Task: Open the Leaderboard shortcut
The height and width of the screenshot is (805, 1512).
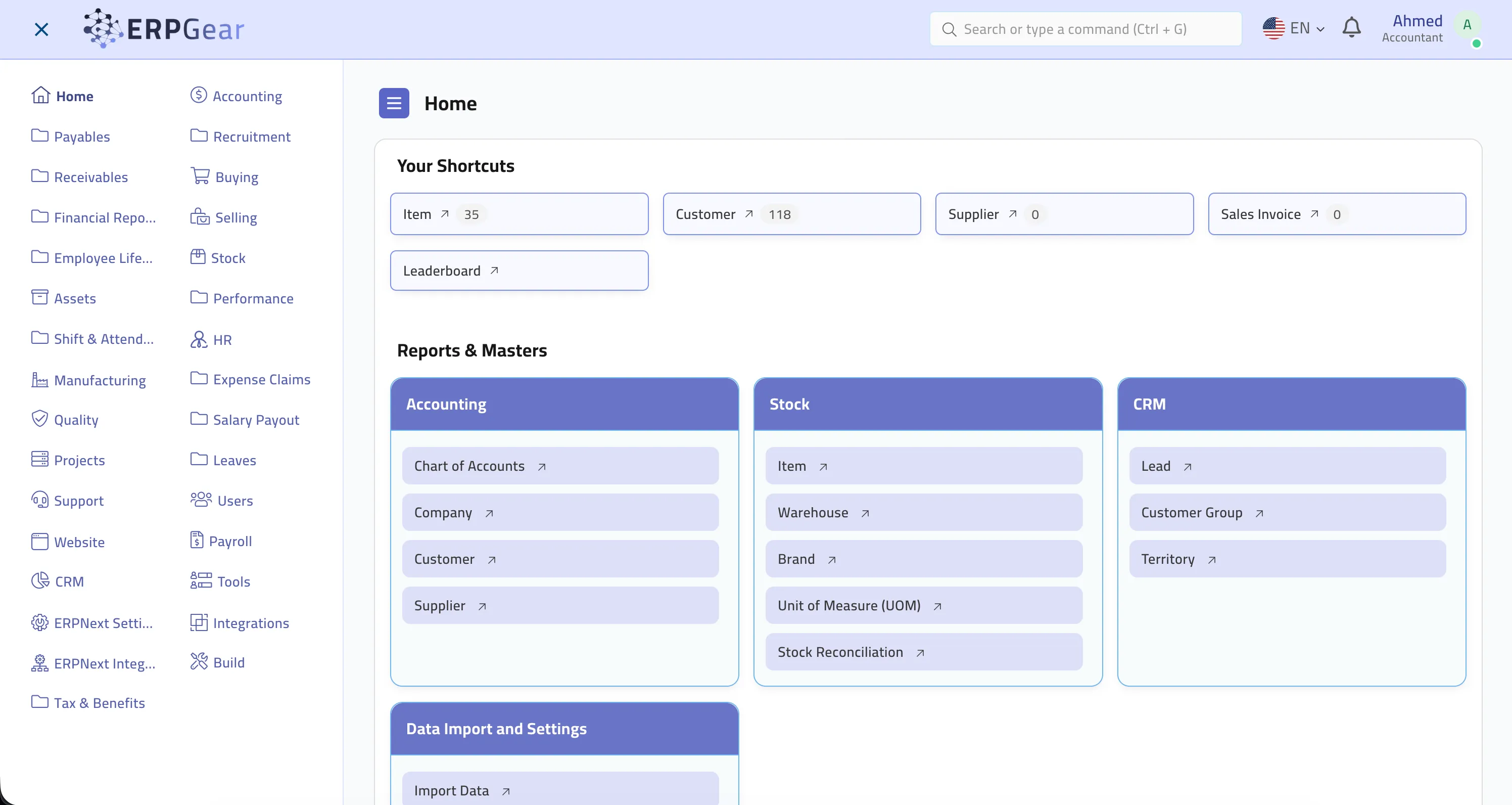Action: click(x=519, y=271)
